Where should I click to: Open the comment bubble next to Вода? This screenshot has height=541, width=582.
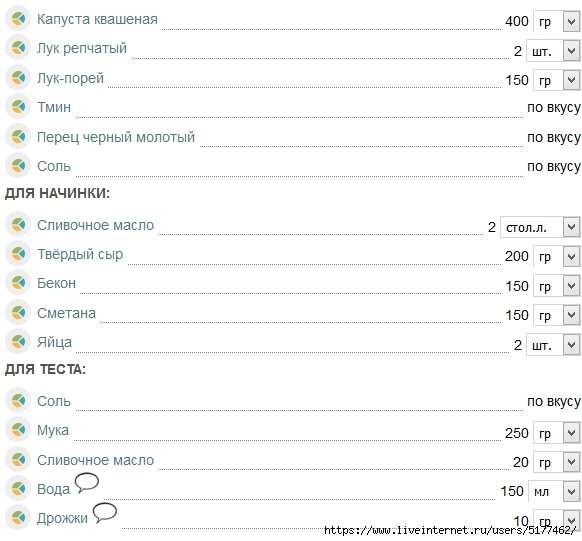[x=87, y=483]
